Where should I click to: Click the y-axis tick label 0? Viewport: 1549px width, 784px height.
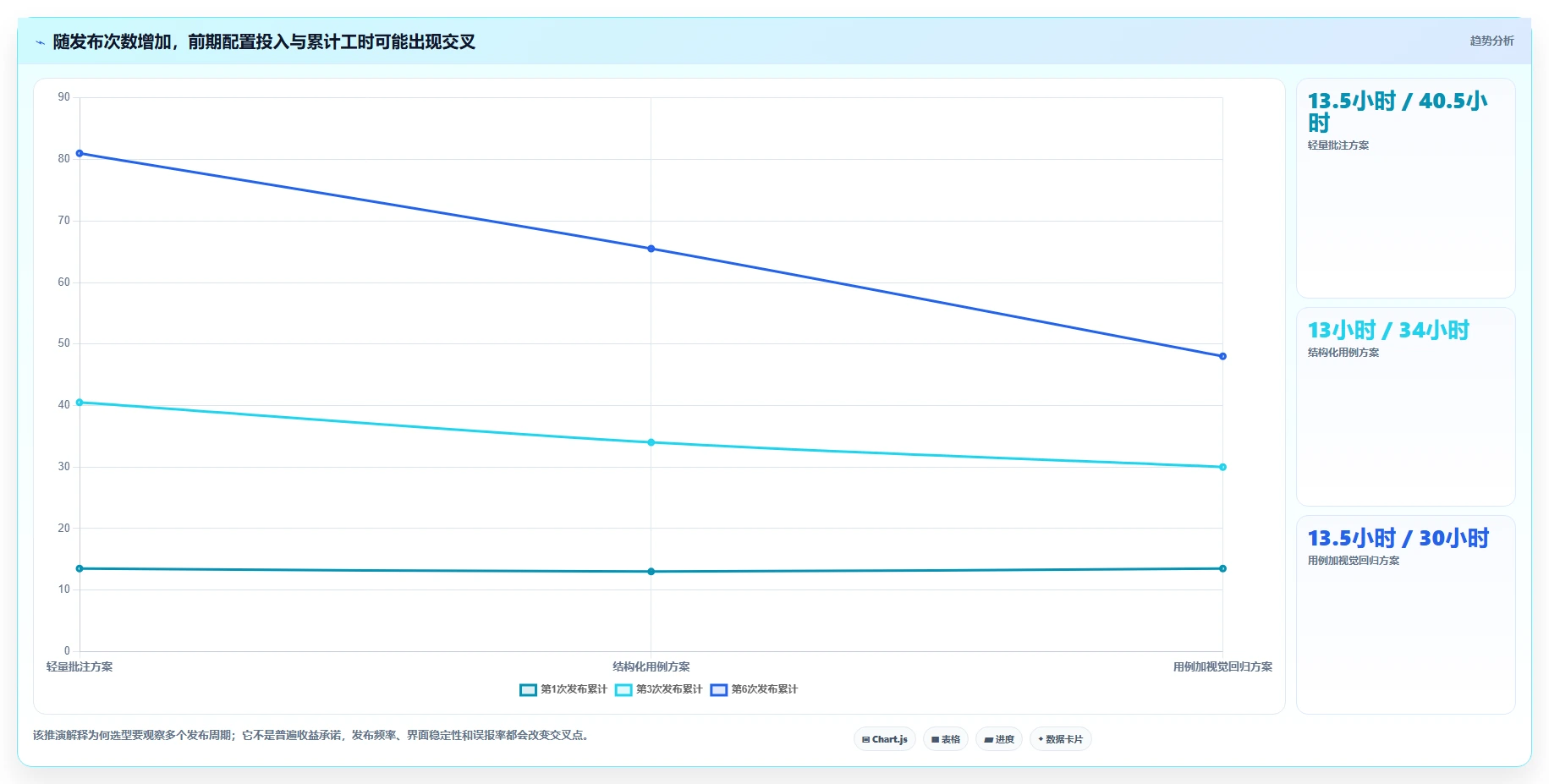67,651
